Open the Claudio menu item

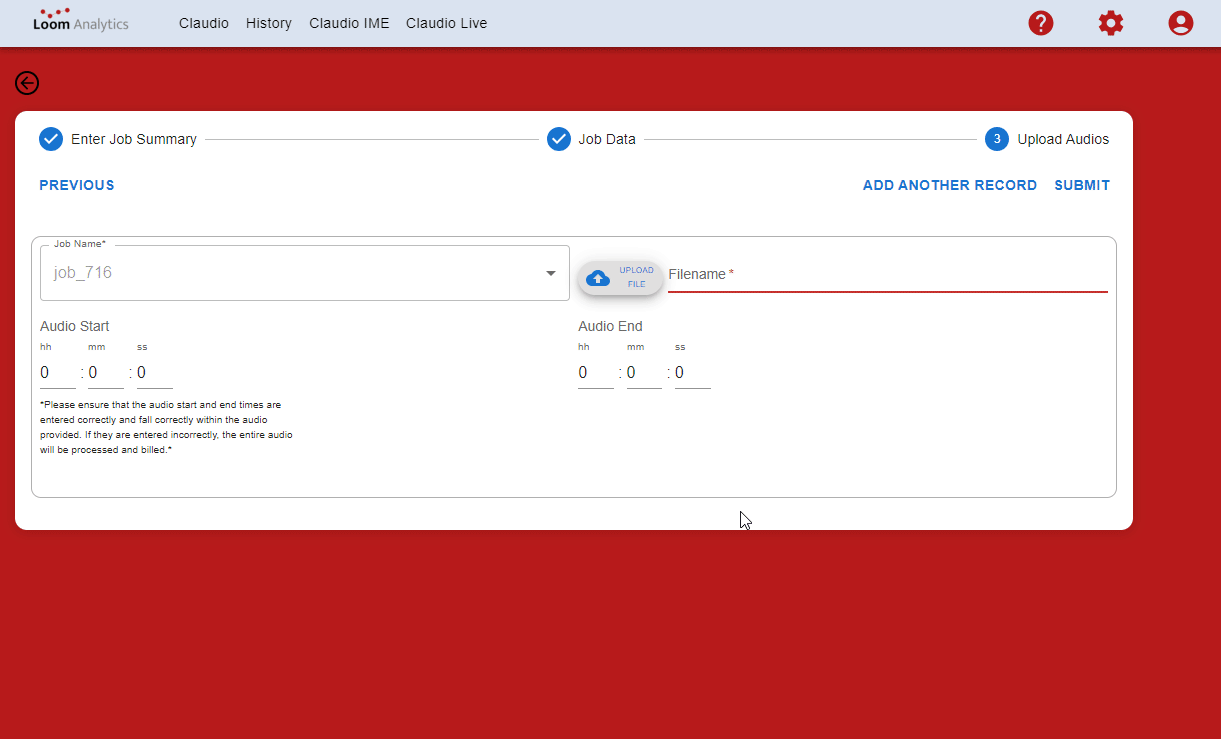[204, 23]
